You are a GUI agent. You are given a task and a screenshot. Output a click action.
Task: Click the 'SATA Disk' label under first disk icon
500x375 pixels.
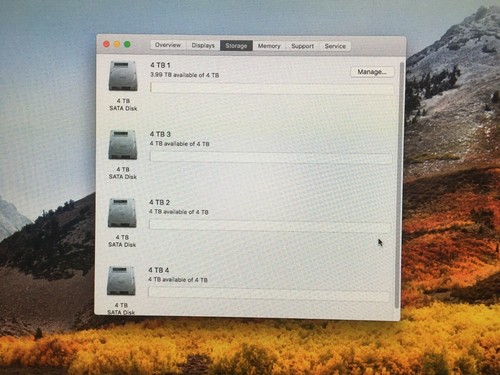[123, 108]
